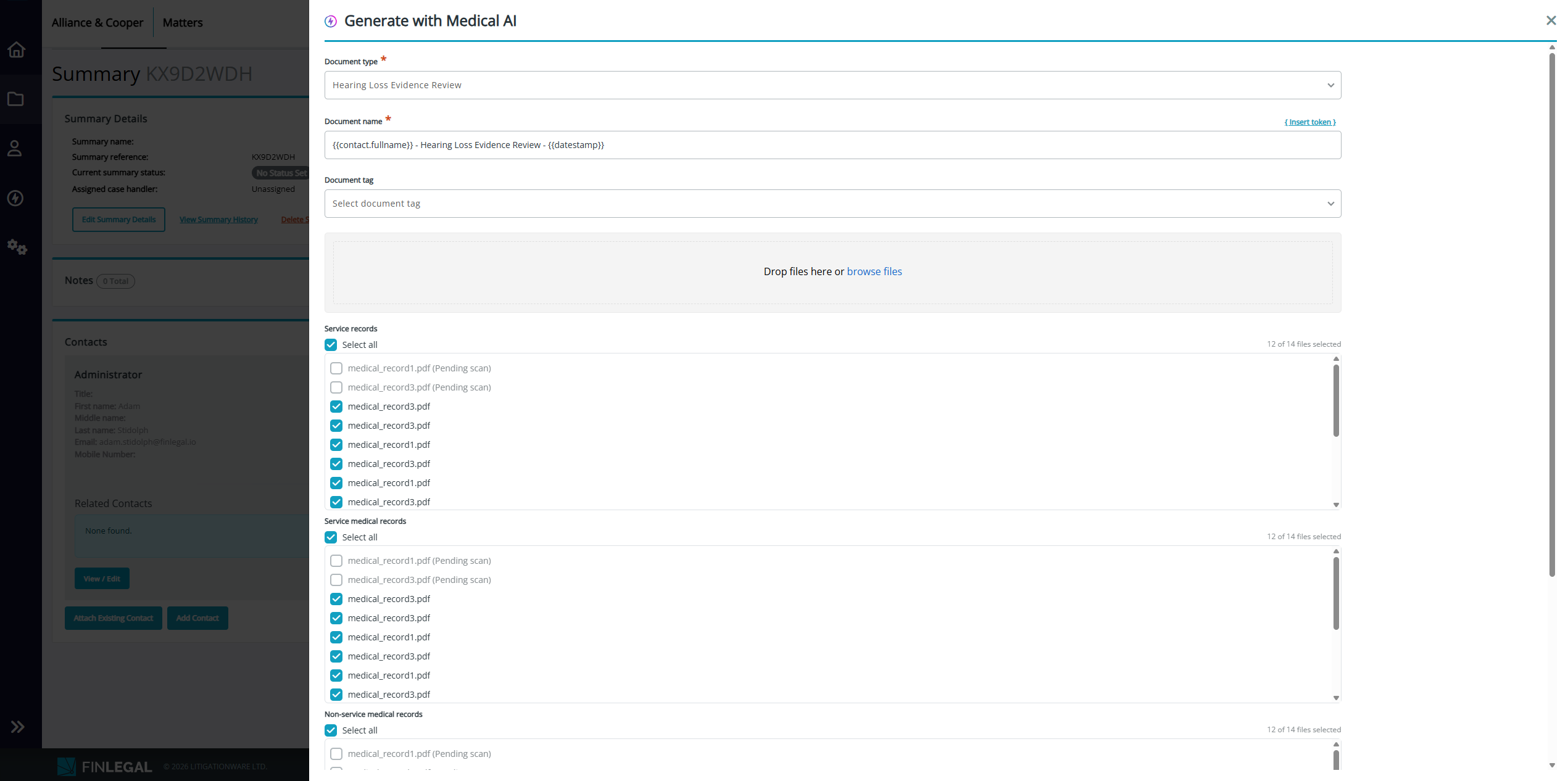The image size is (1568, 781).
Task: Click the Service medical records section label
Action: tap(365, 521)
